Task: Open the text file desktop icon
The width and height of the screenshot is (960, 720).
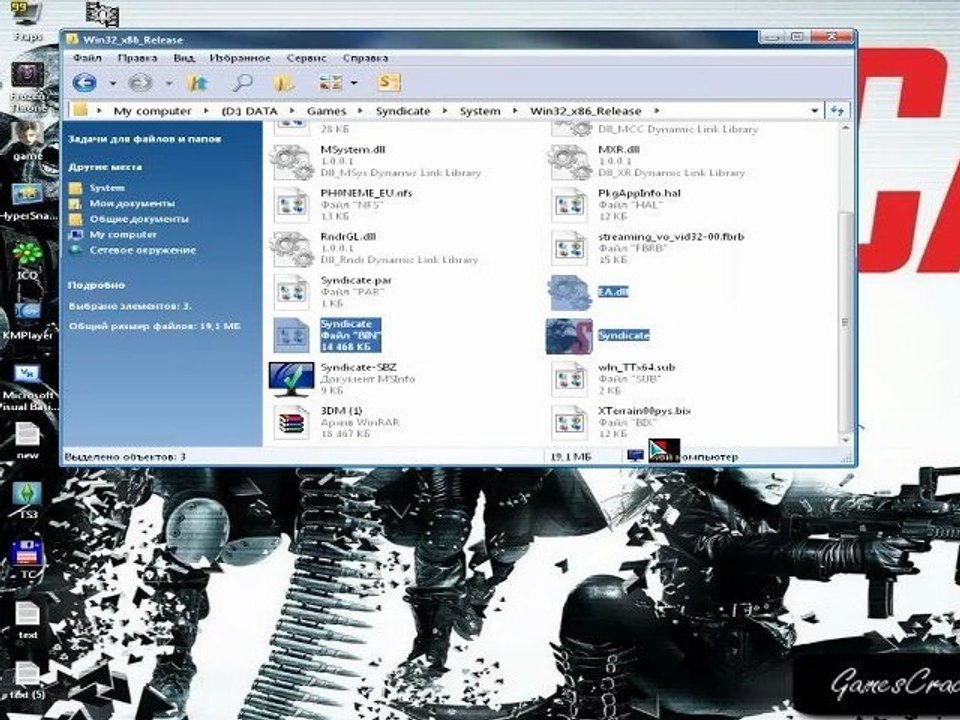Action: (x=28, y=620)
